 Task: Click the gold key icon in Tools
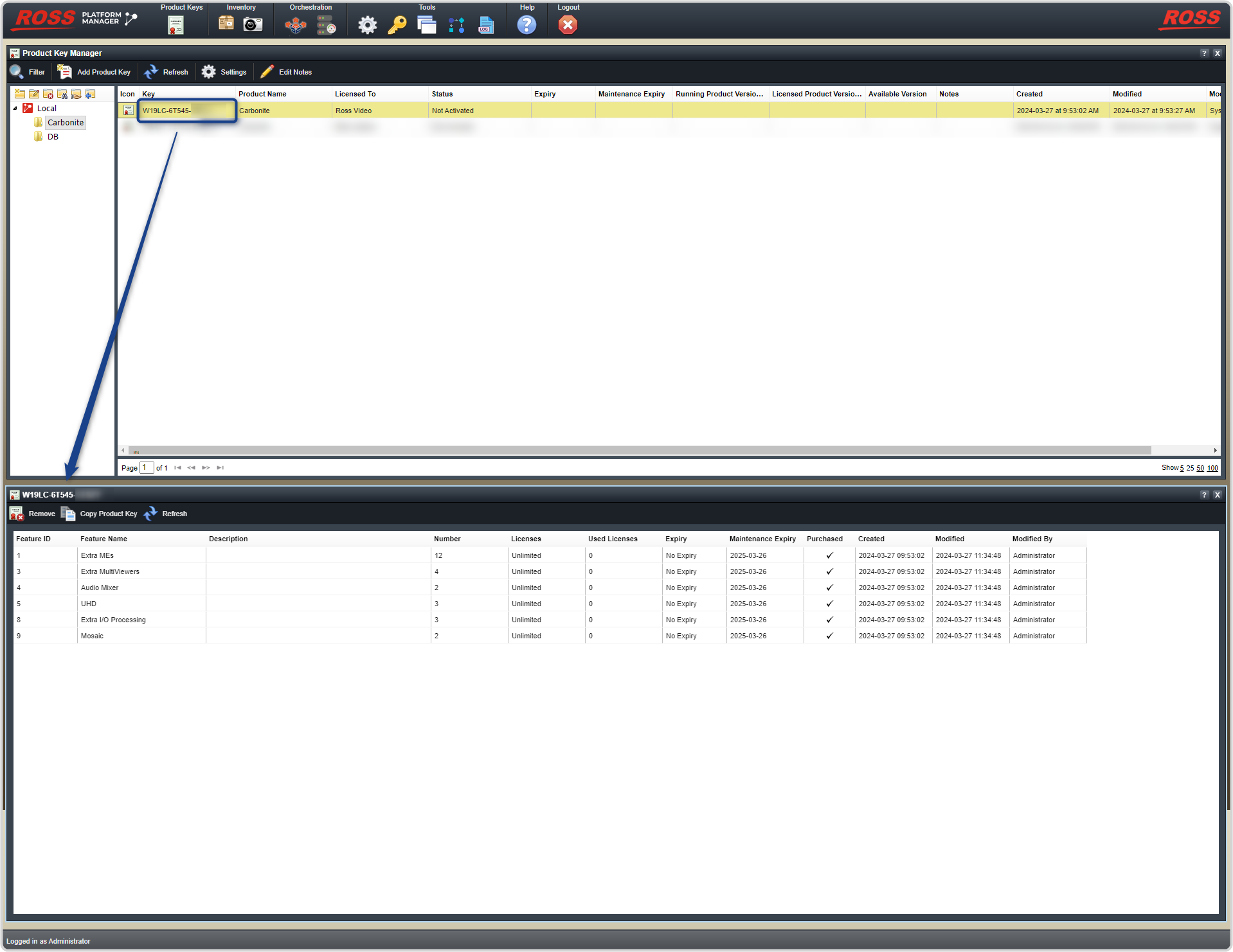coord(397,25)
